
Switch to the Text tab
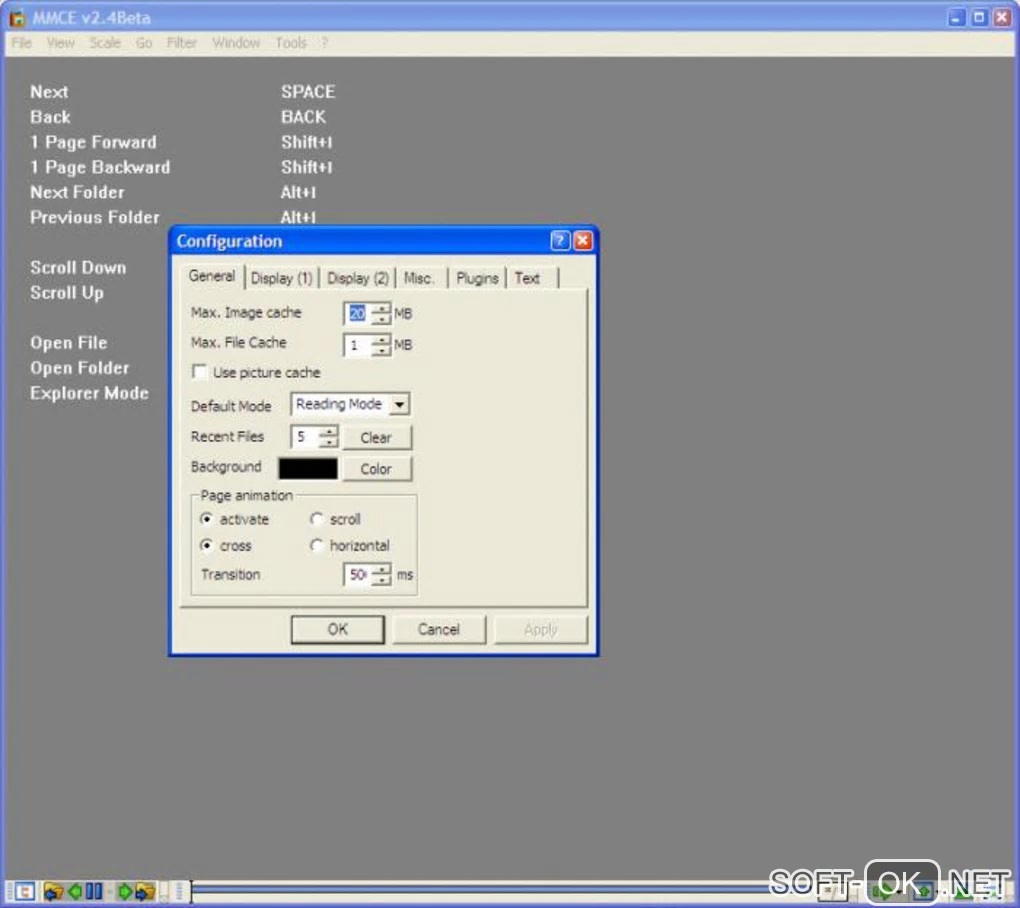click(x=528, y=278)
